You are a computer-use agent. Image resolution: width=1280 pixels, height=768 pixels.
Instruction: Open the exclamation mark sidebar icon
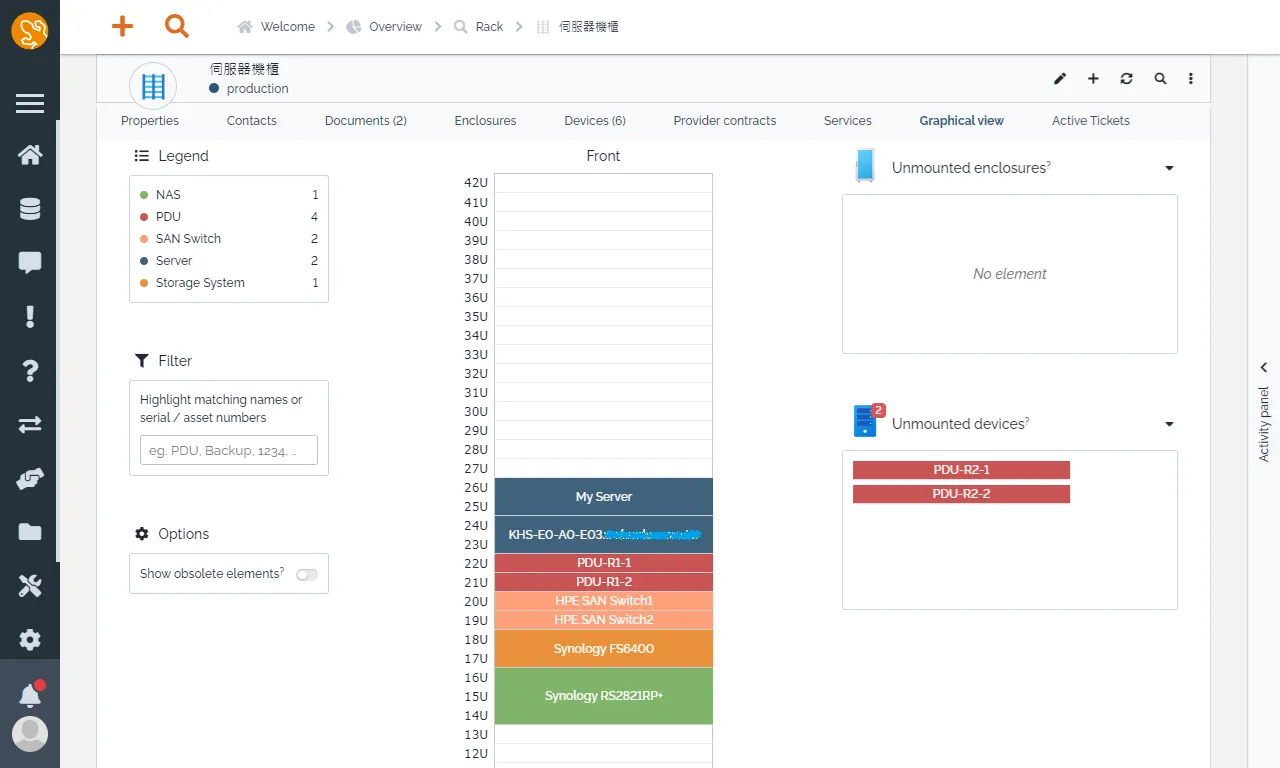tap(30, 317)
